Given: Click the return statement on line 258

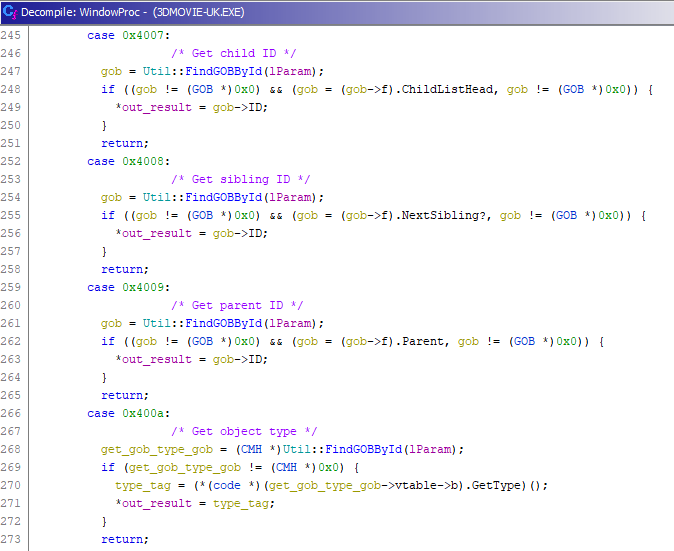Looking at the screenshot, I should click(x=125, y=269).
